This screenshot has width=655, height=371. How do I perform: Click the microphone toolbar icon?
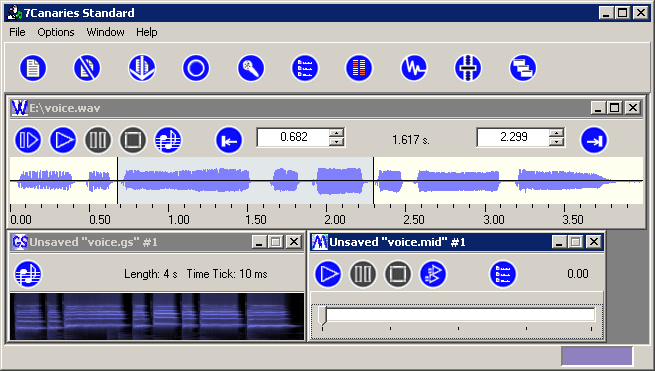pyautogui.click(x=251, y=68)
